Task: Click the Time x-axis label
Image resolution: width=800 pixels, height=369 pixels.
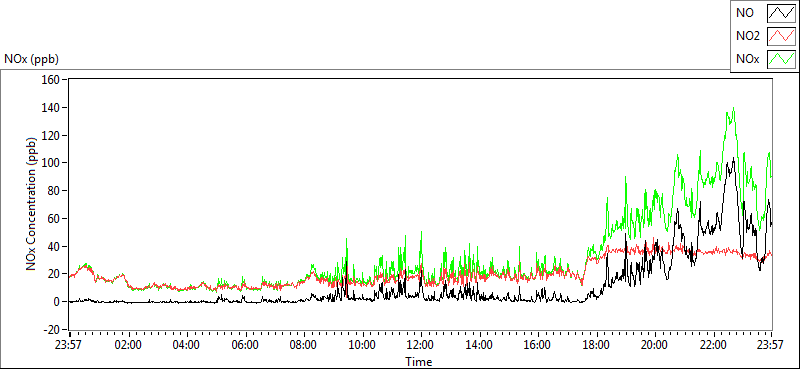Action: pyautogui.click(x=419, y=362)
